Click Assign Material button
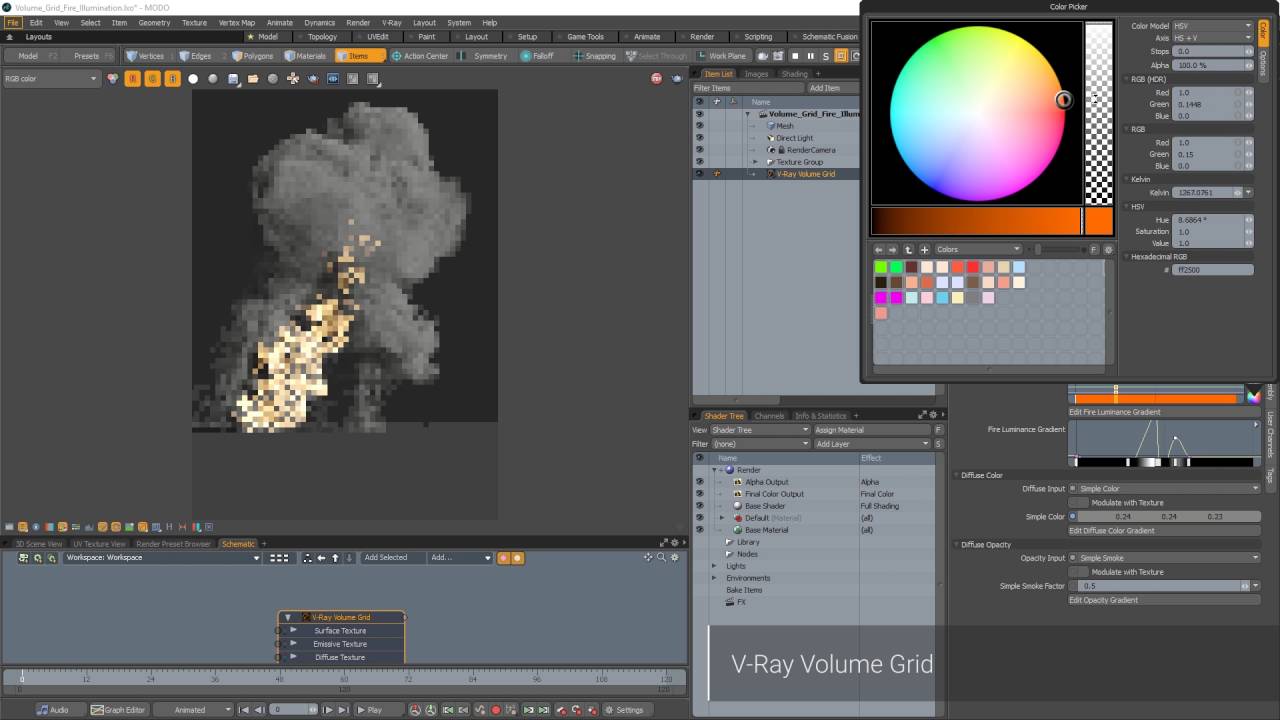Image resolution: width=1280 pixels, height=720 pixels. tap(872, 430)
